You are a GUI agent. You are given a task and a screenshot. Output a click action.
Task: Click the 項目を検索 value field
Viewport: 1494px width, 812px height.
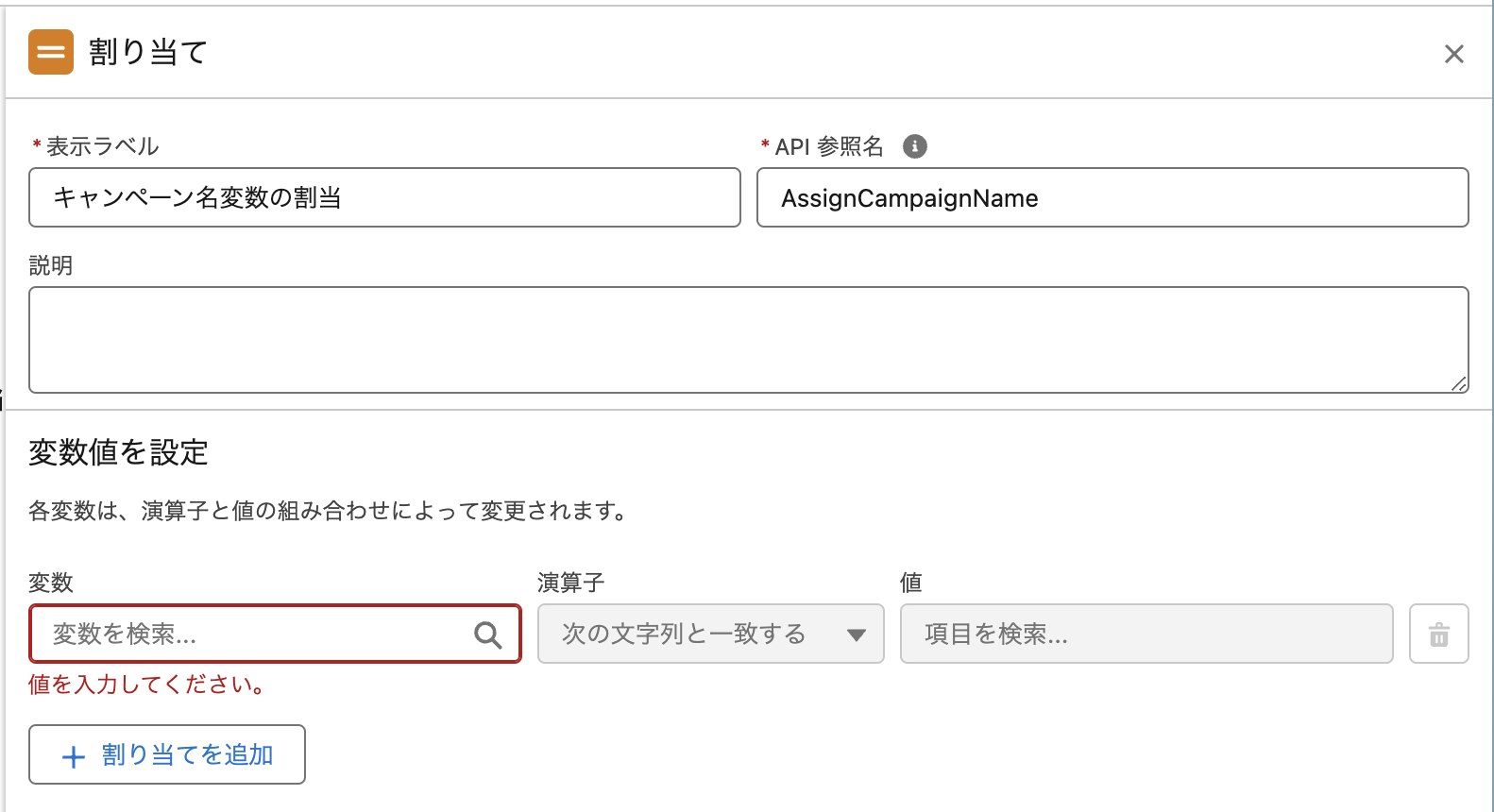click(x=1146, y=634)
